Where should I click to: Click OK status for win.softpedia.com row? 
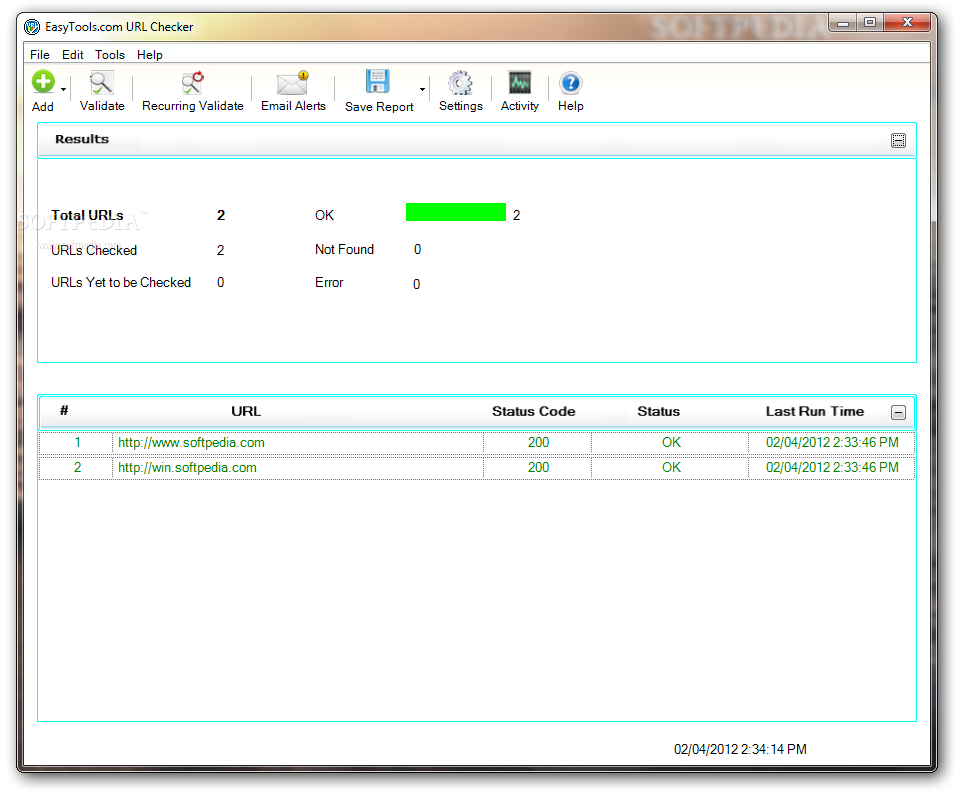[671, 467]
